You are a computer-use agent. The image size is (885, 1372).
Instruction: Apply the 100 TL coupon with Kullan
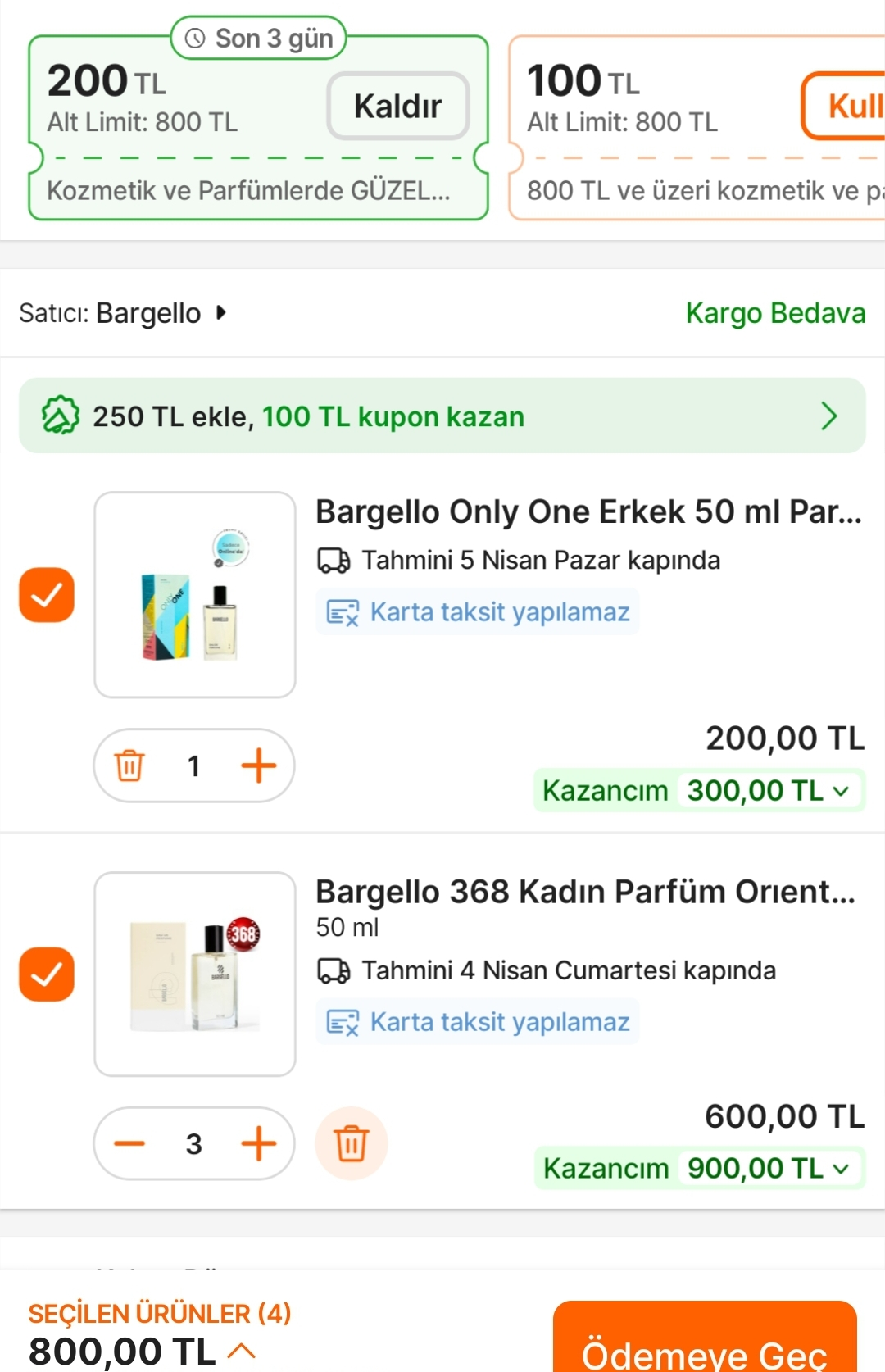pyautogui.click(x=848, y=106)
